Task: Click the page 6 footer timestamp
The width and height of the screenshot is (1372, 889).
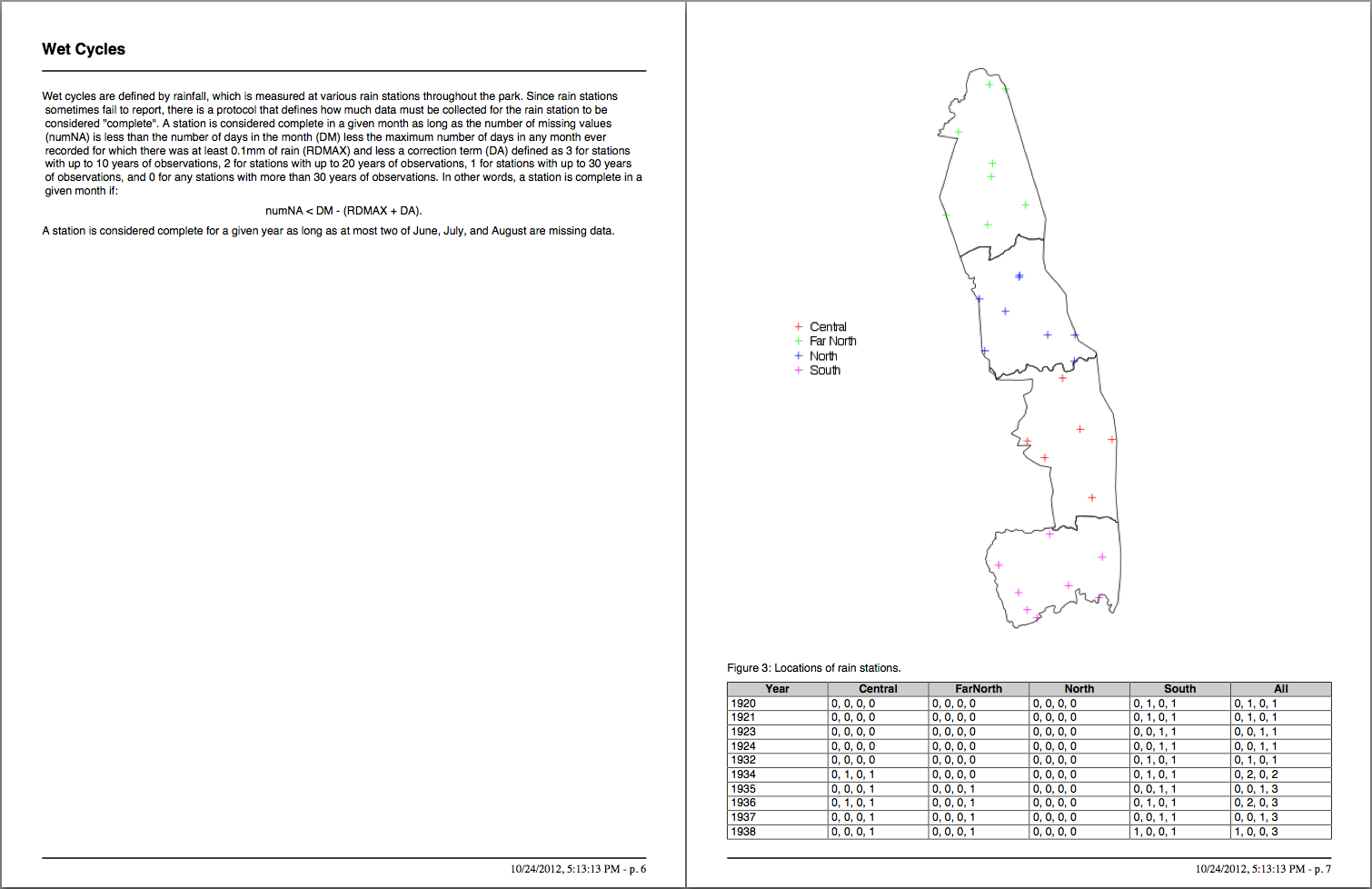Action: pos(578,869)
